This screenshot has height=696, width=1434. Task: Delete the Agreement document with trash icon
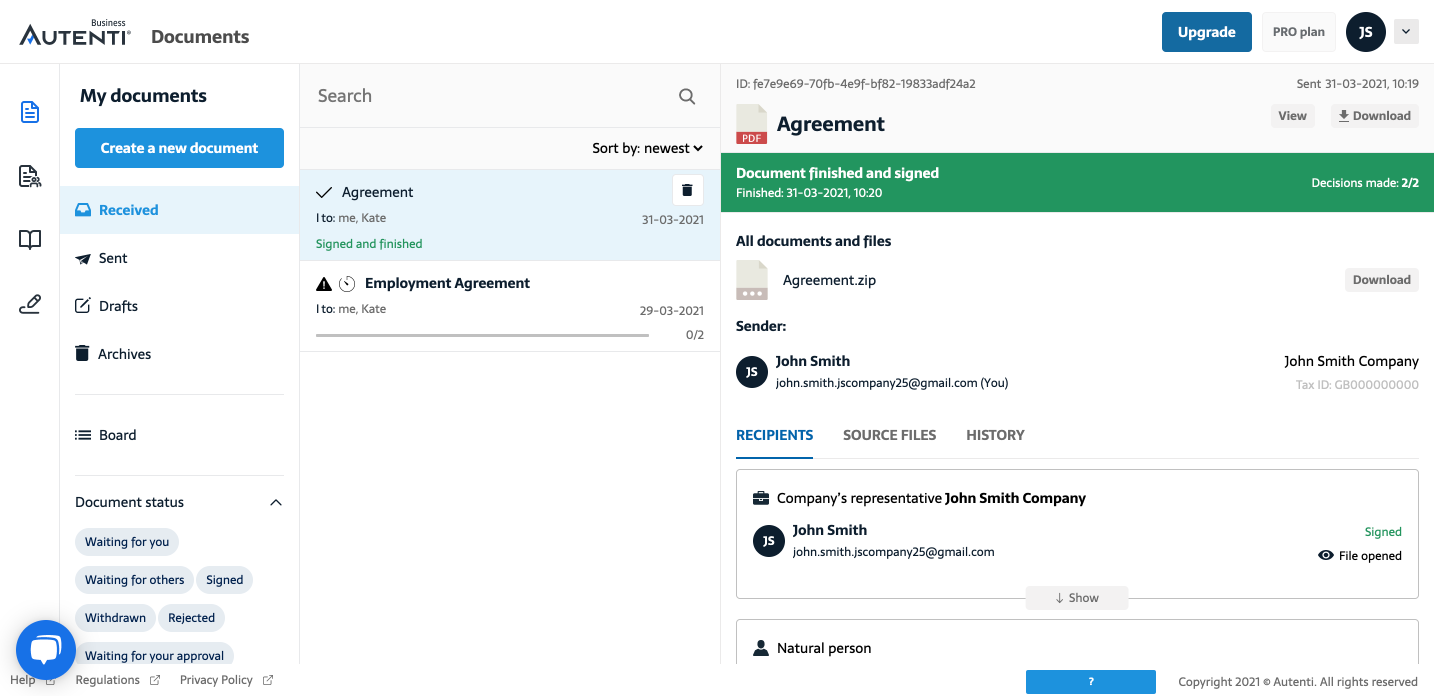[x=687, y=190]
